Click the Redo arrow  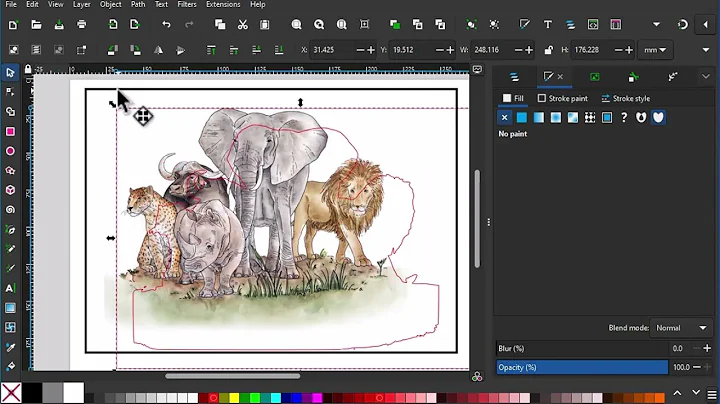point(189,25)
